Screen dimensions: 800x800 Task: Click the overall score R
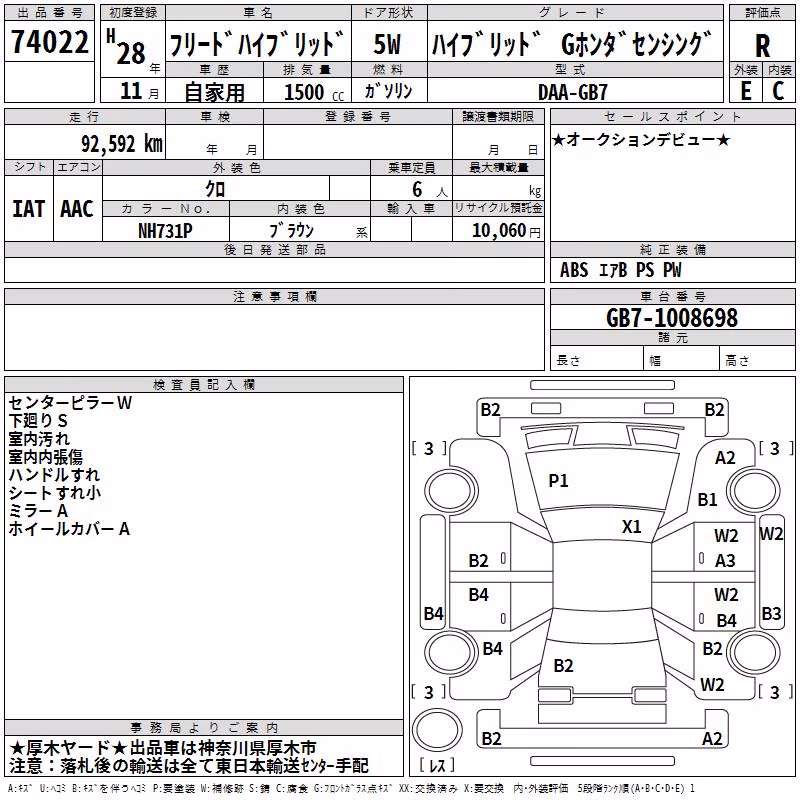pos(762,46)
